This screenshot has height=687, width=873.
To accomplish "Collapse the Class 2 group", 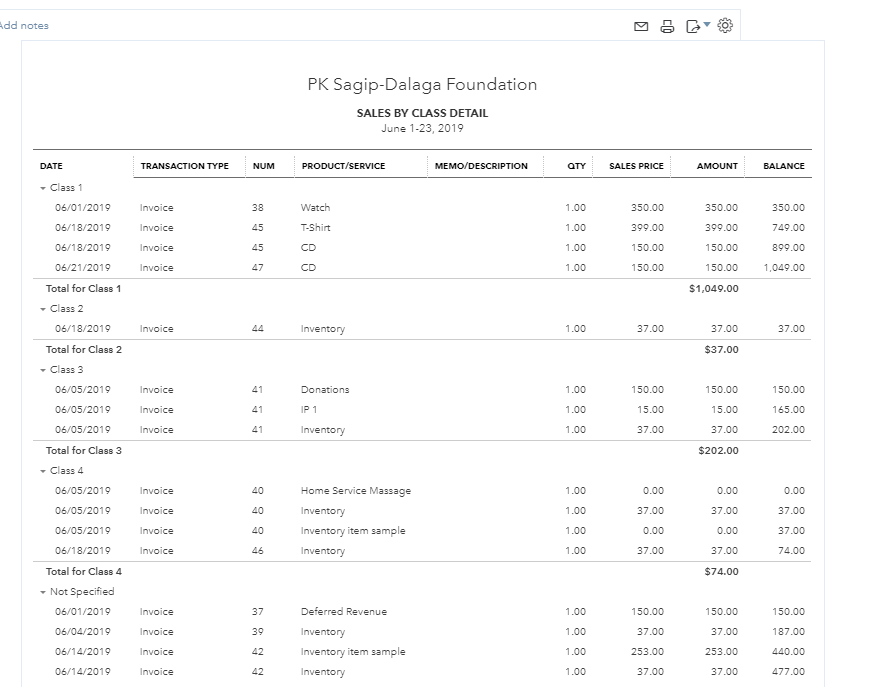I will click(x=43, y=309).
